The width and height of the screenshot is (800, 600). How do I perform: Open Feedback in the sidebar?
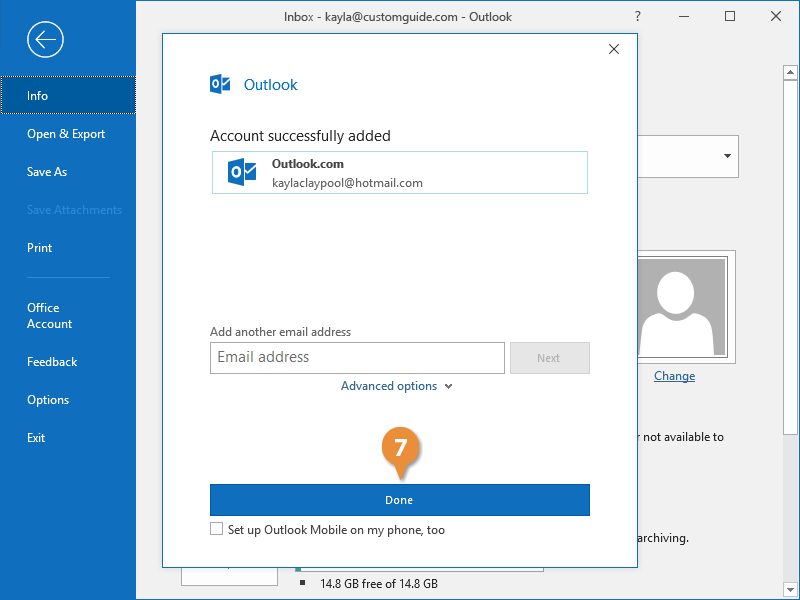(52, 362)
